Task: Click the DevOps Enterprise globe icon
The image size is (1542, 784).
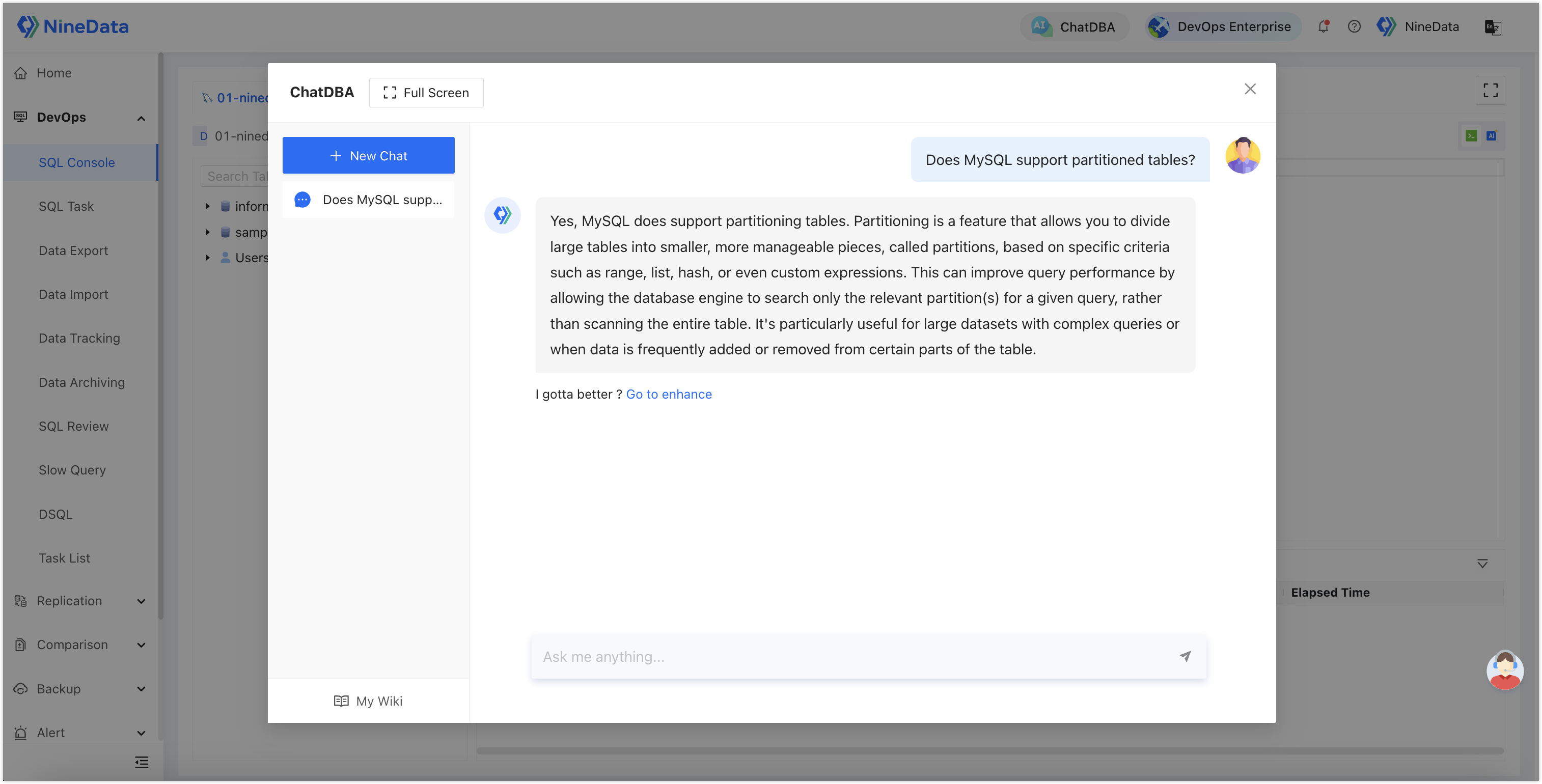Action: pyautogui.click(x=1159, y=26)
